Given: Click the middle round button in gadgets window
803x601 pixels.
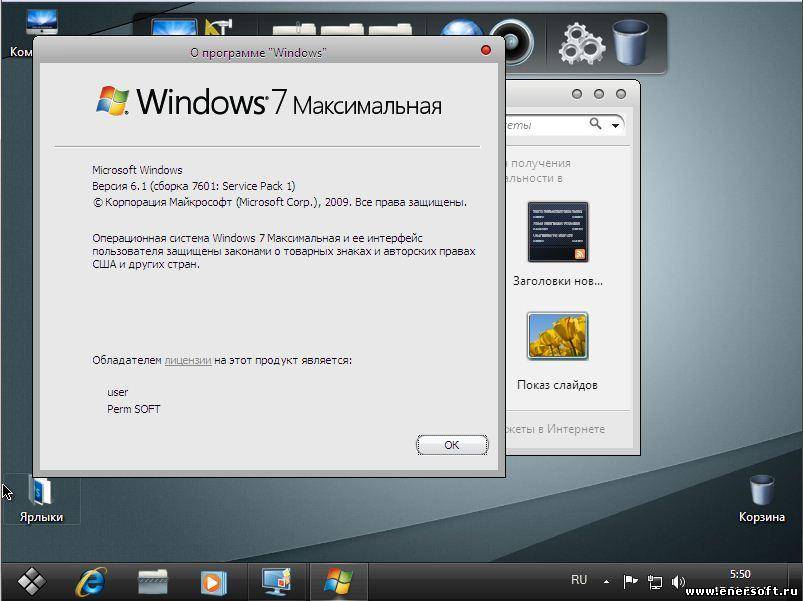Looking at the screenshot, I should pos(599,94).
